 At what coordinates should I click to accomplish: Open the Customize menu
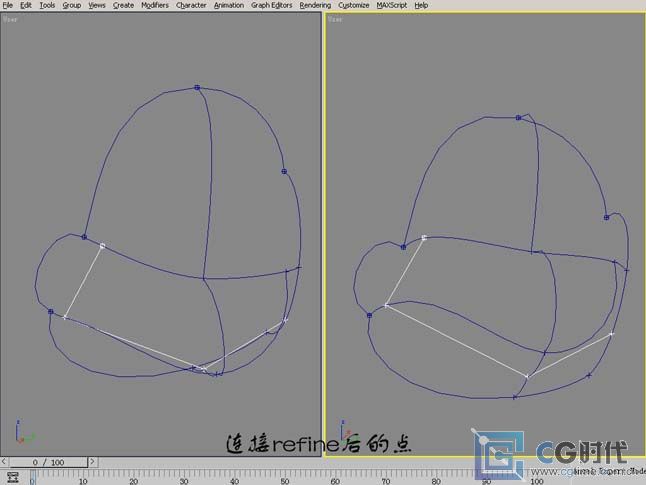[353, 5]
